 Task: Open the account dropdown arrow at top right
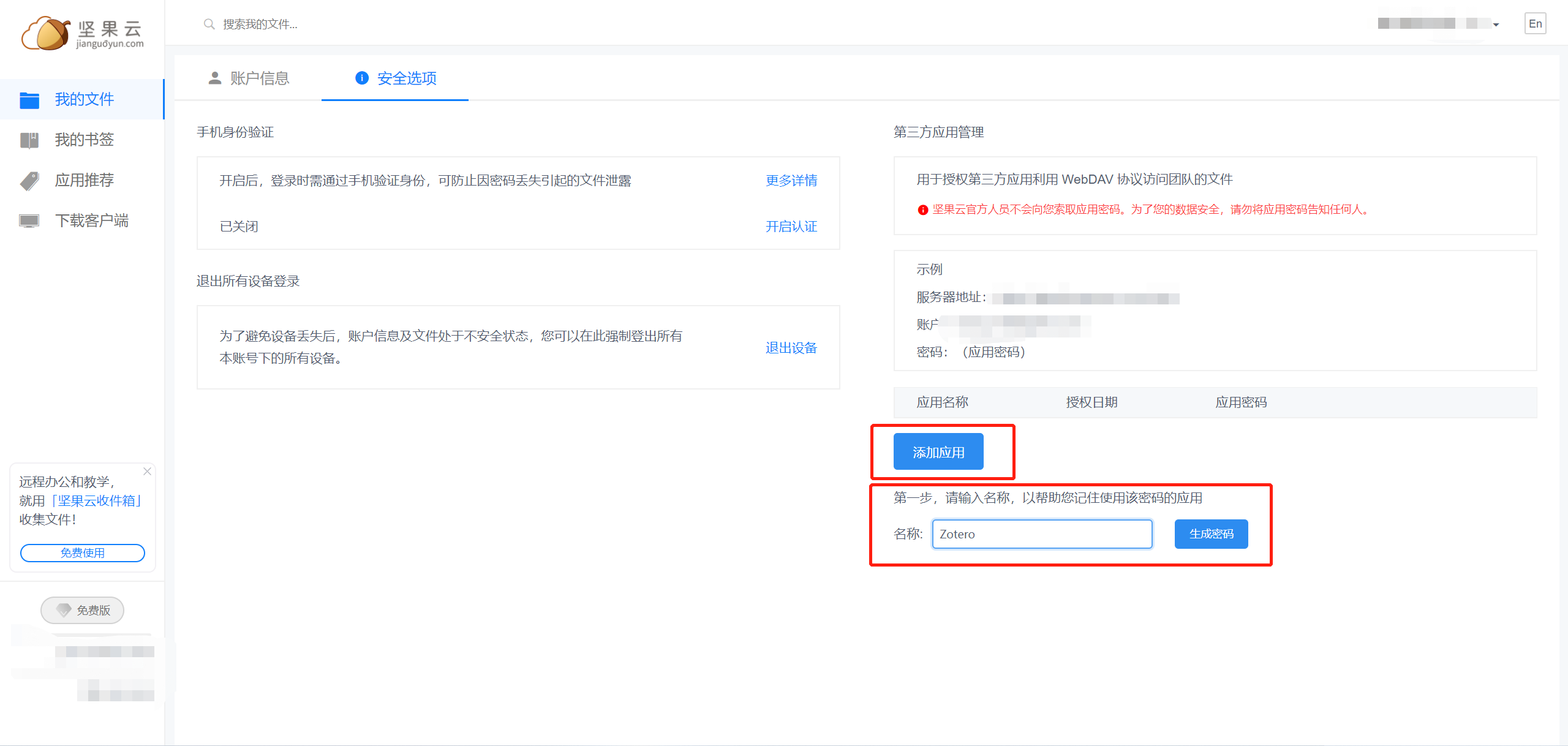pos(1496,25)
